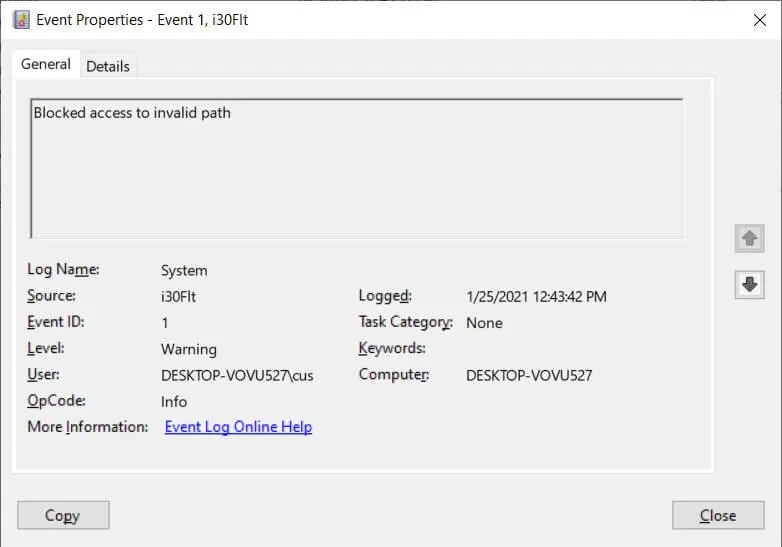
Task: Click the Computer value 'DESKTOP-VOVU527'
Action: pos(529,375)
